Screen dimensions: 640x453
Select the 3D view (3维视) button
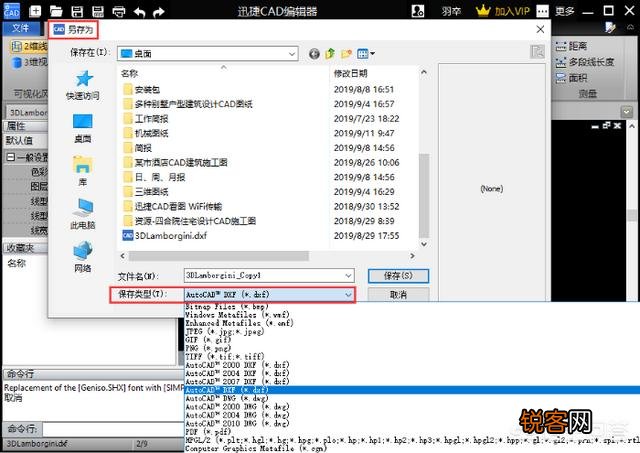pos(29,62)
